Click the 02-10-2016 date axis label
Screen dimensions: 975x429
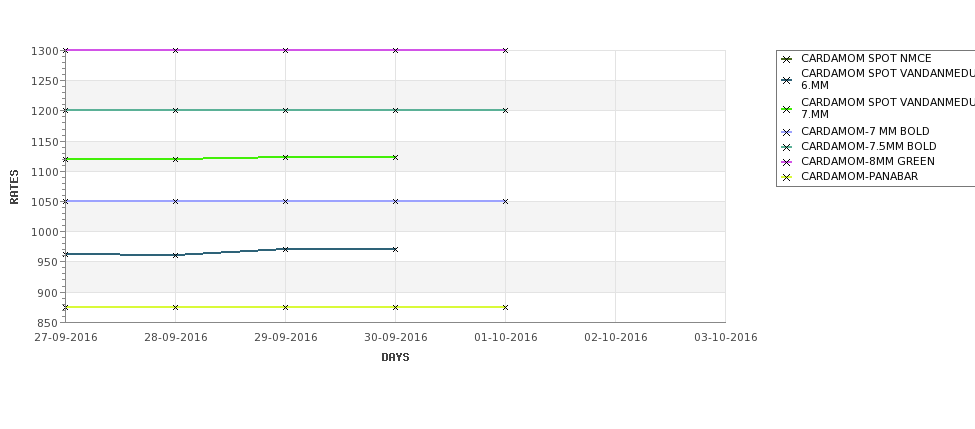[616, 338]
